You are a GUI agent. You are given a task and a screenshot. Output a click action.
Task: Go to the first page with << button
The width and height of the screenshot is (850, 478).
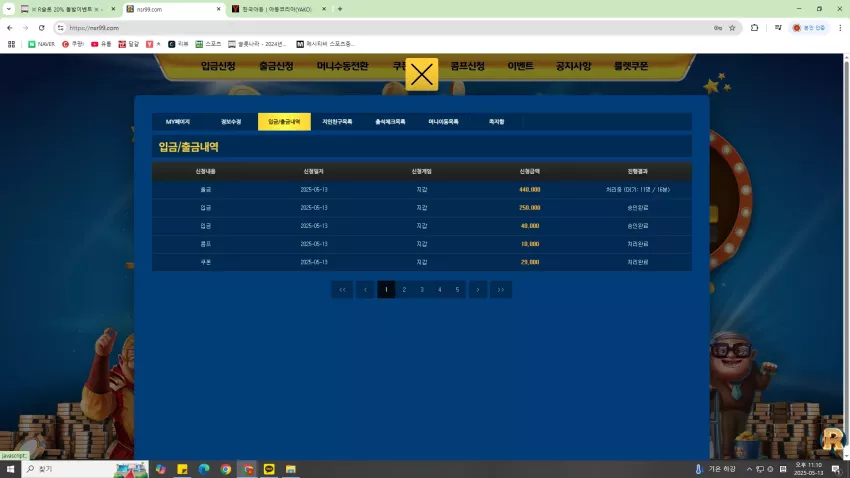342,289
